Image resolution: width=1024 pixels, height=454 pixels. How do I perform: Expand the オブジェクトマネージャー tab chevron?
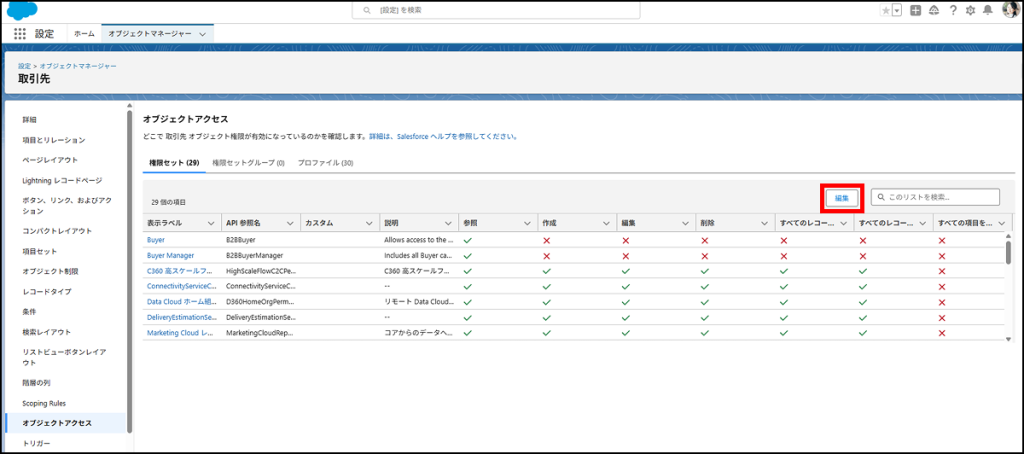click(x=203, y=33)
